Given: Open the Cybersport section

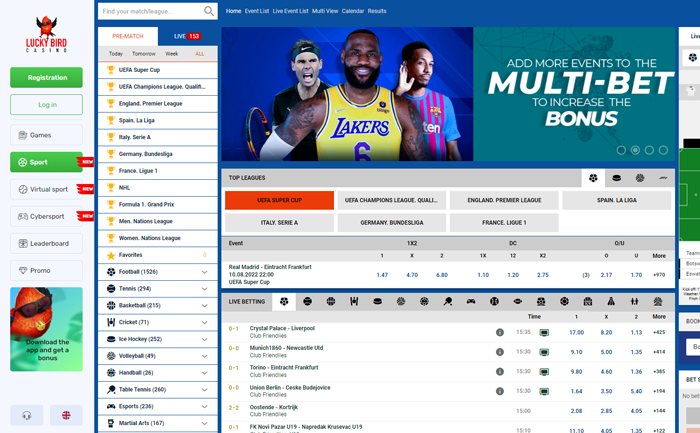Looking at the screenshot, I should (46, 216).
